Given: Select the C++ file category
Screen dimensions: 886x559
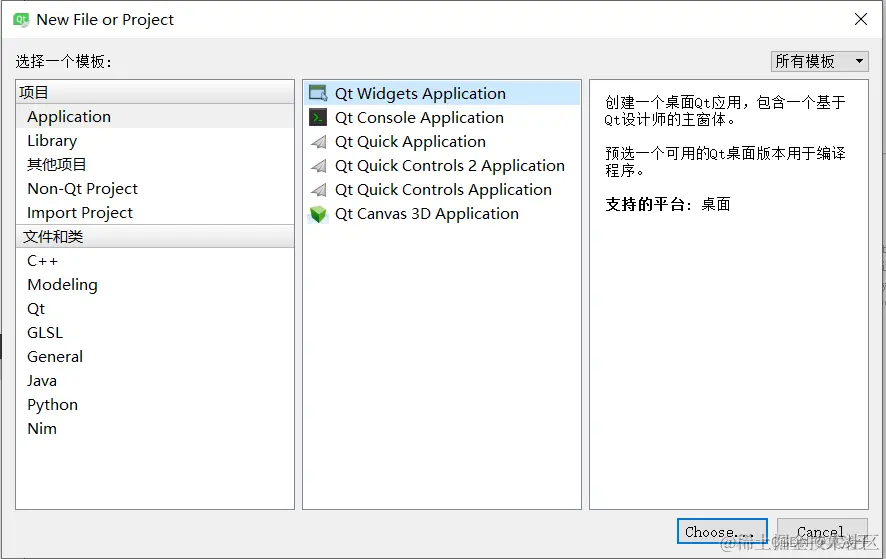Looking at the screenshot, I should 155,261.
